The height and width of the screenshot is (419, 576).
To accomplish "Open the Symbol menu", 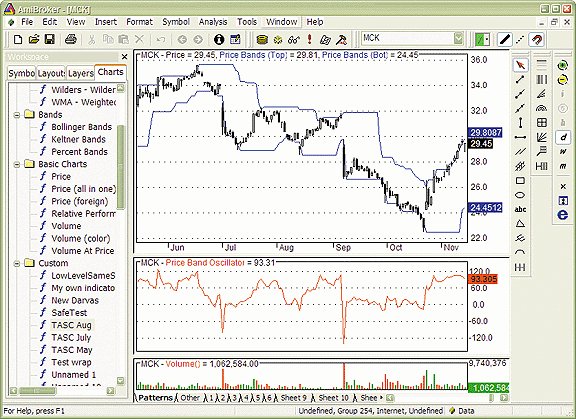I will coord(176,22).
